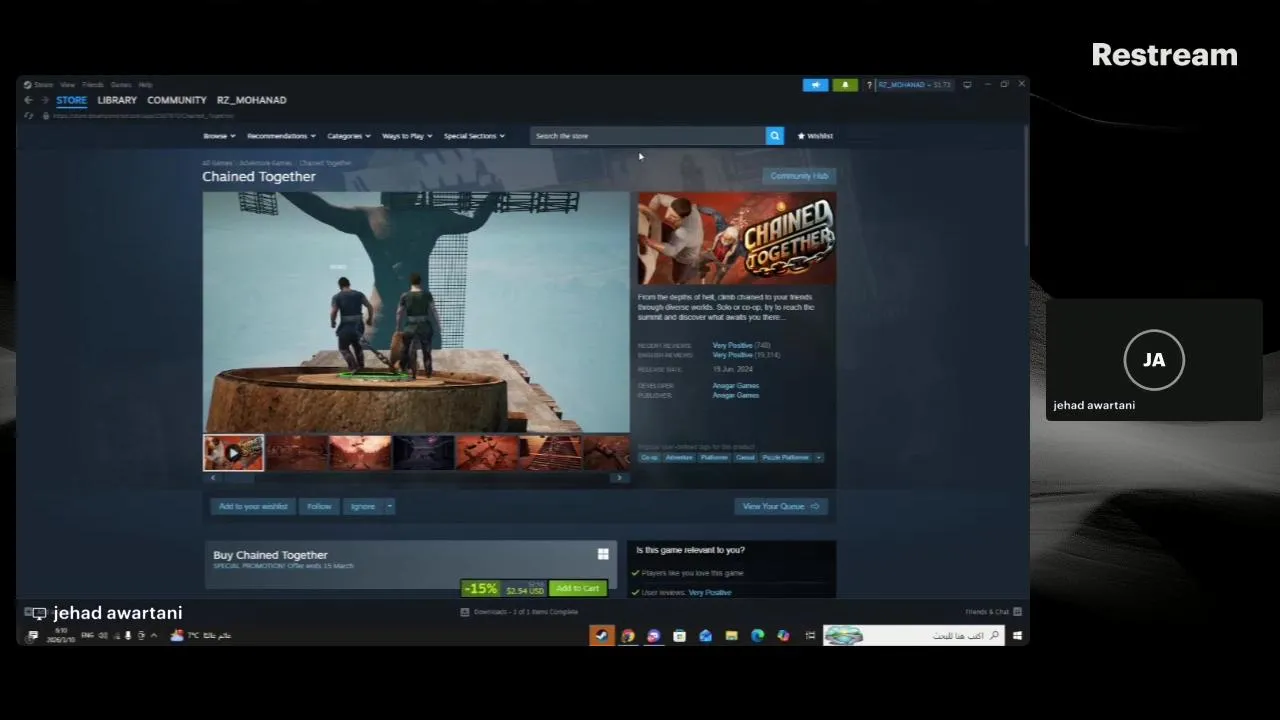The height and width of the screenshot is (720, 1280).
Task: Switch to the COMMUNITY tab
Action: pyautogui.click(x=176, y=100)
